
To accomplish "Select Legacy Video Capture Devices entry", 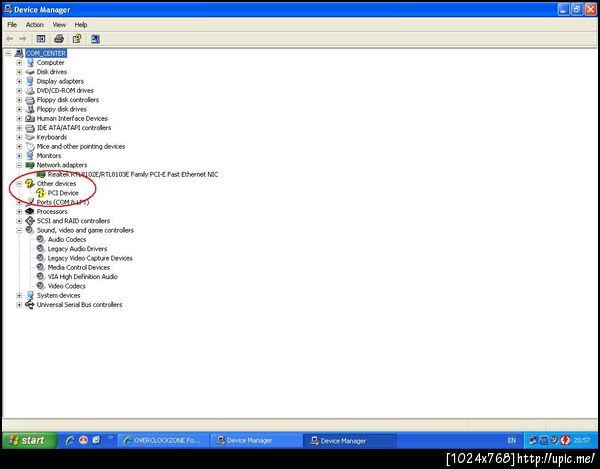I will [90, 258].
